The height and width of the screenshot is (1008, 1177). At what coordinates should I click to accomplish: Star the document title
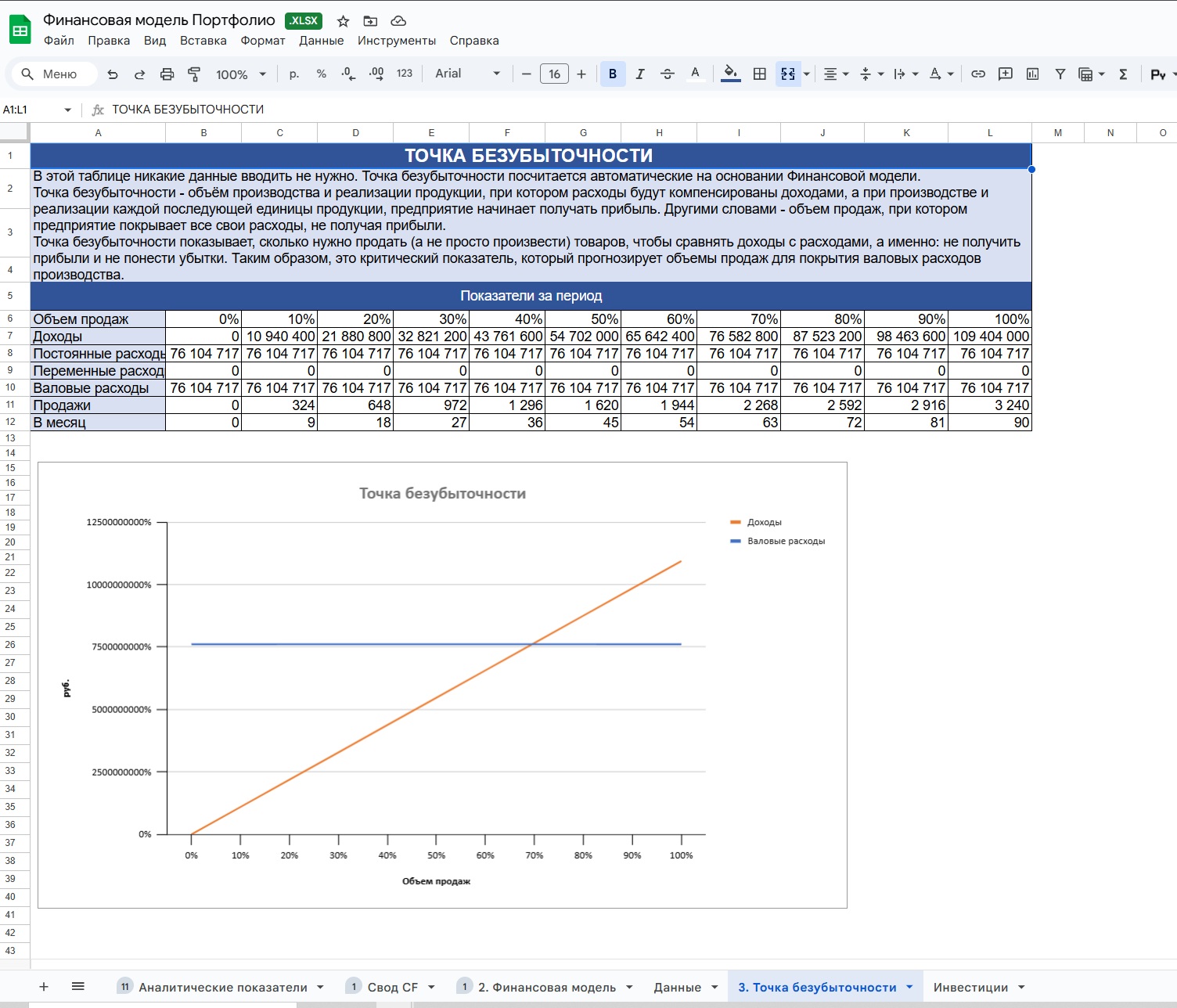(x=343, y=21)
